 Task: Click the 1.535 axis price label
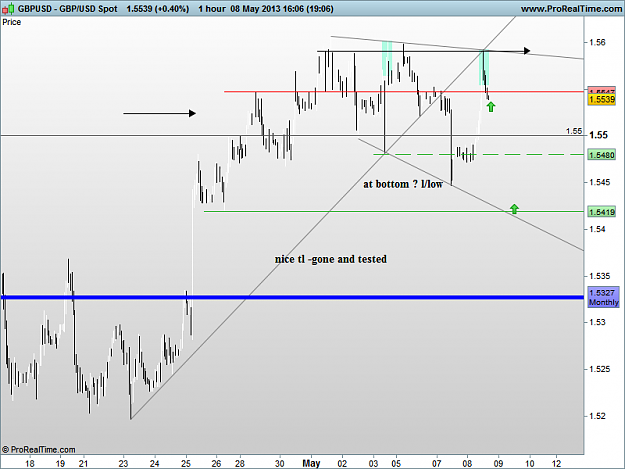pos(599,276)
